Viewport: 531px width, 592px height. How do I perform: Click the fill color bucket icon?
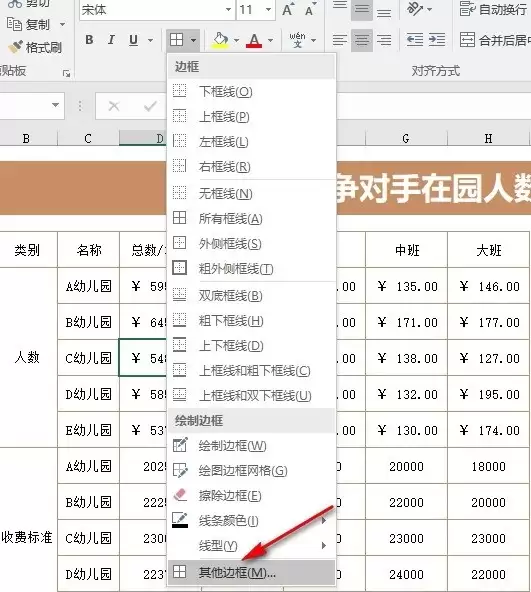221,40
